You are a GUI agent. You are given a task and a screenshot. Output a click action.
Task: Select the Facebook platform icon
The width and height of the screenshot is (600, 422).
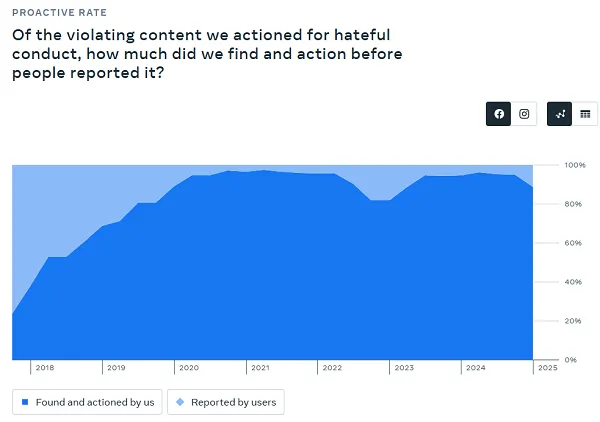click(498, 114)
